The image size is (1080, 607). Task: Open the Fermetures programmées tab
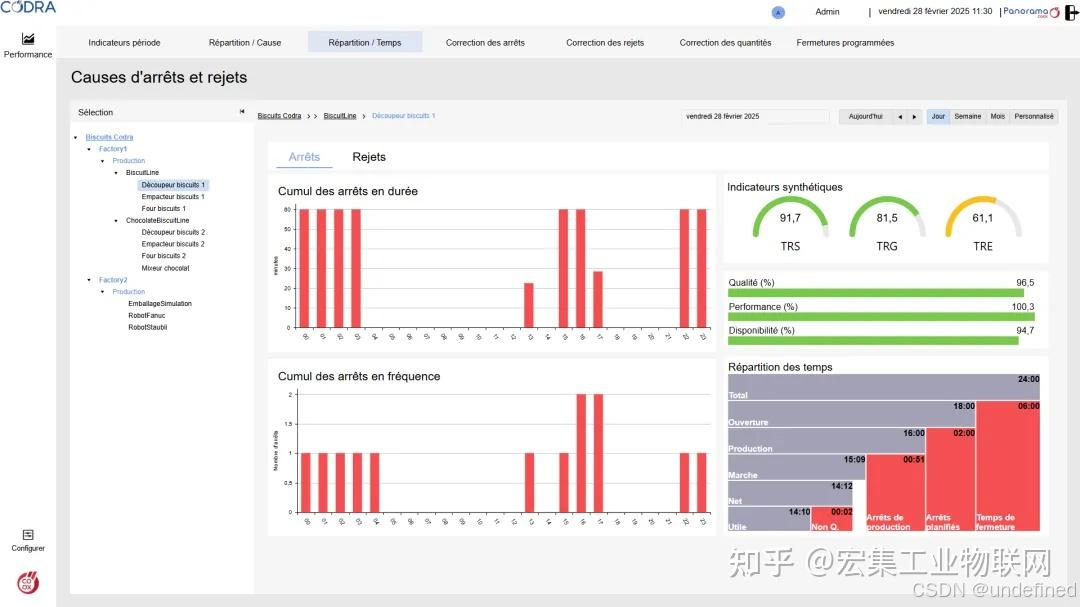(x=845, y=43)
